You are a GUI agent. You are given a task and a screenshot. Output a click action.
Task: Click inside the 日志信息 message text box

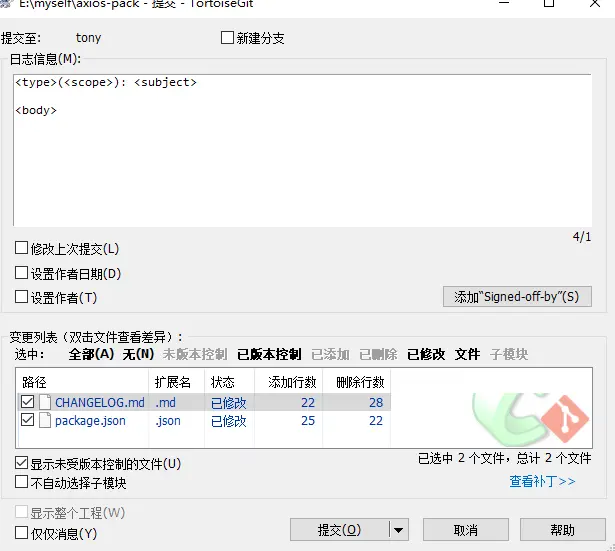302,150
